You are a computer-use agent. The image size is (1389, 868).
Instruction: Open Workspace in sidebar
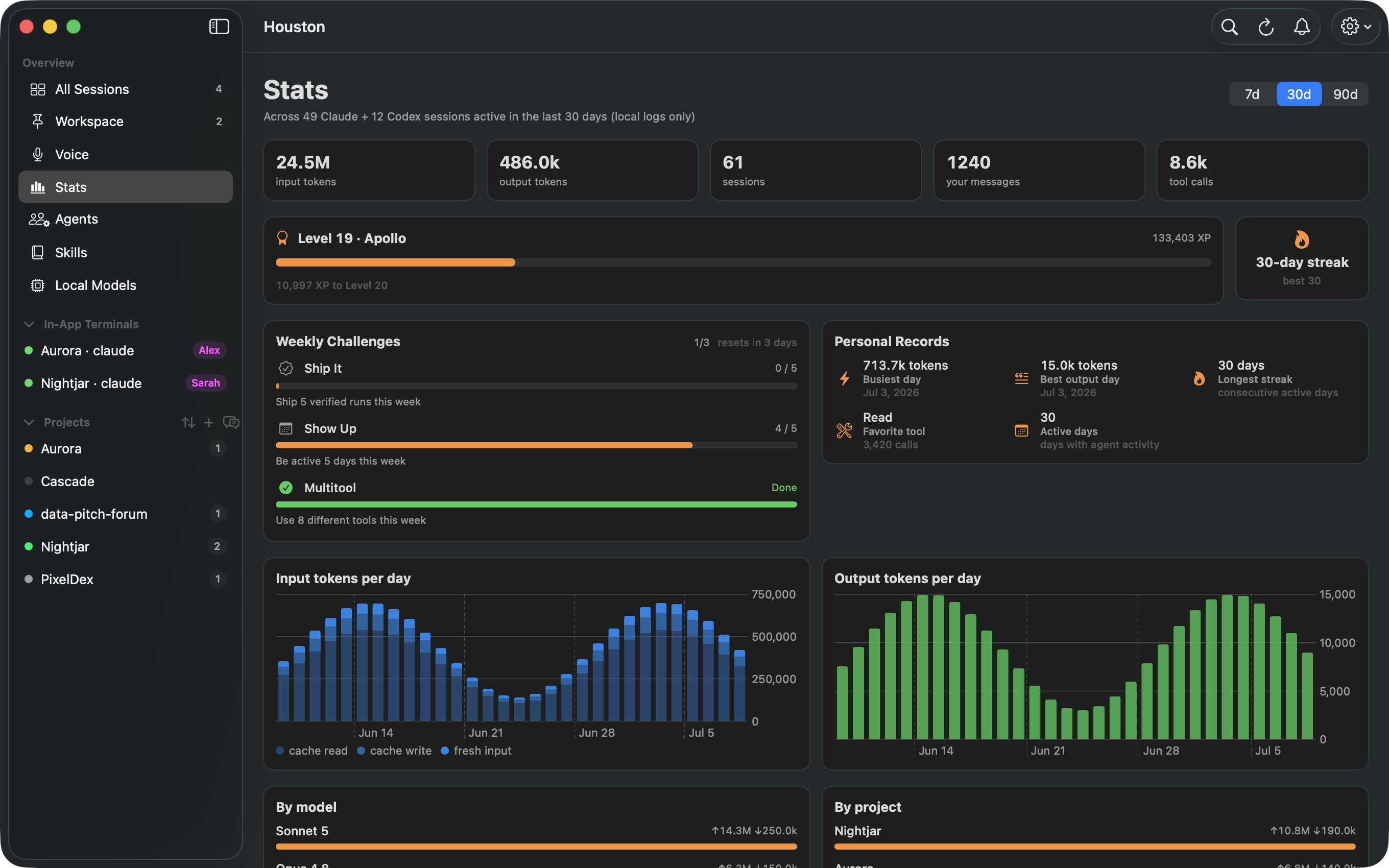(126, 121)
